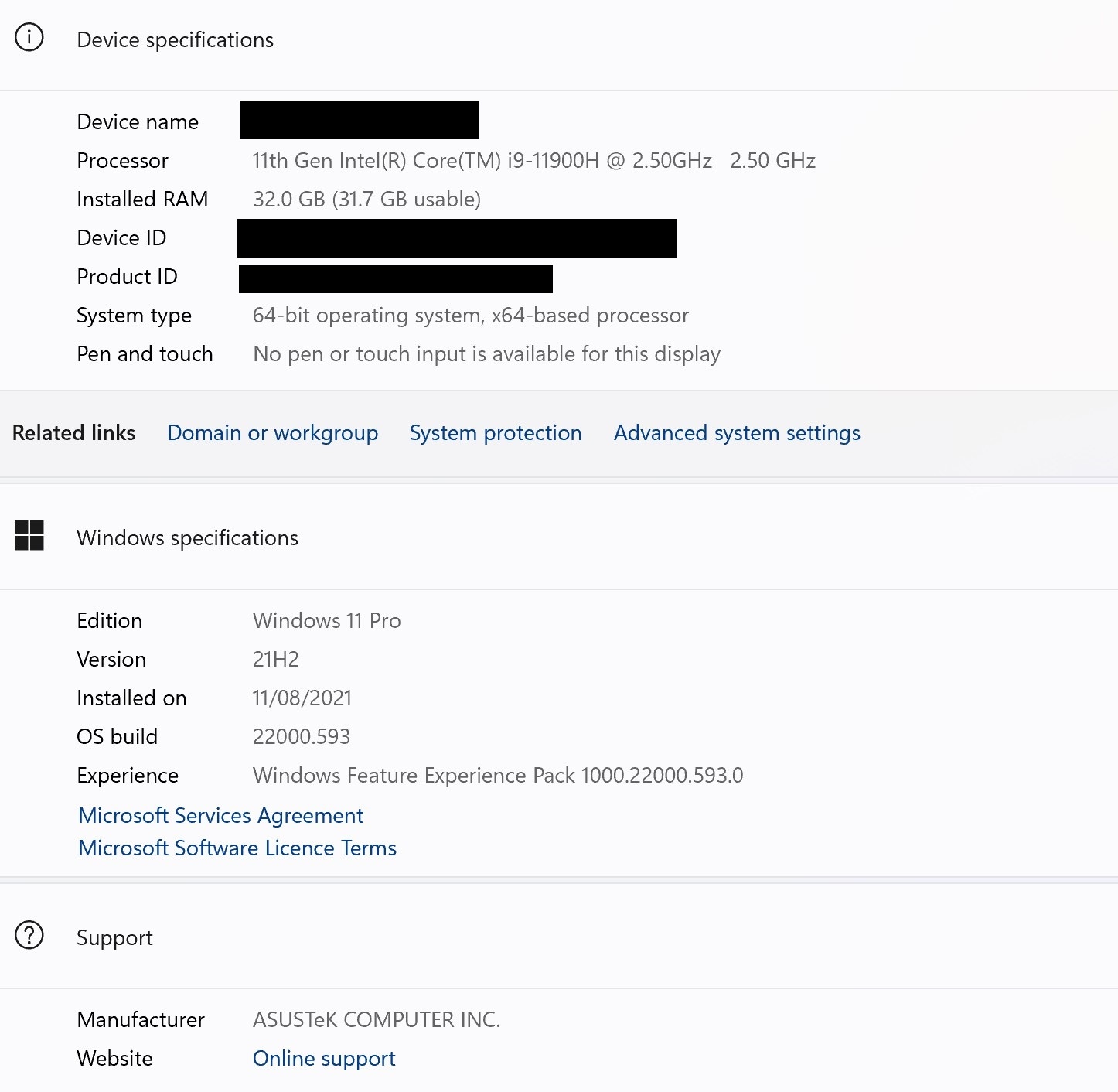The height and width of the screenshot is (1092, 1118).
Task: Click the ASUSTeK COMPUTER INC. manufacturer text
Action: coord(377,1020)
